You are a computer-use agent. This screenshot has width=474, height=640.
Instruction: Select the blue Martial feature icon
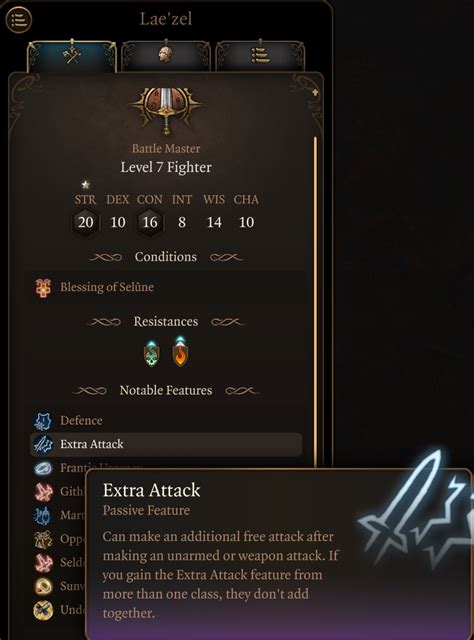[43, 515]
